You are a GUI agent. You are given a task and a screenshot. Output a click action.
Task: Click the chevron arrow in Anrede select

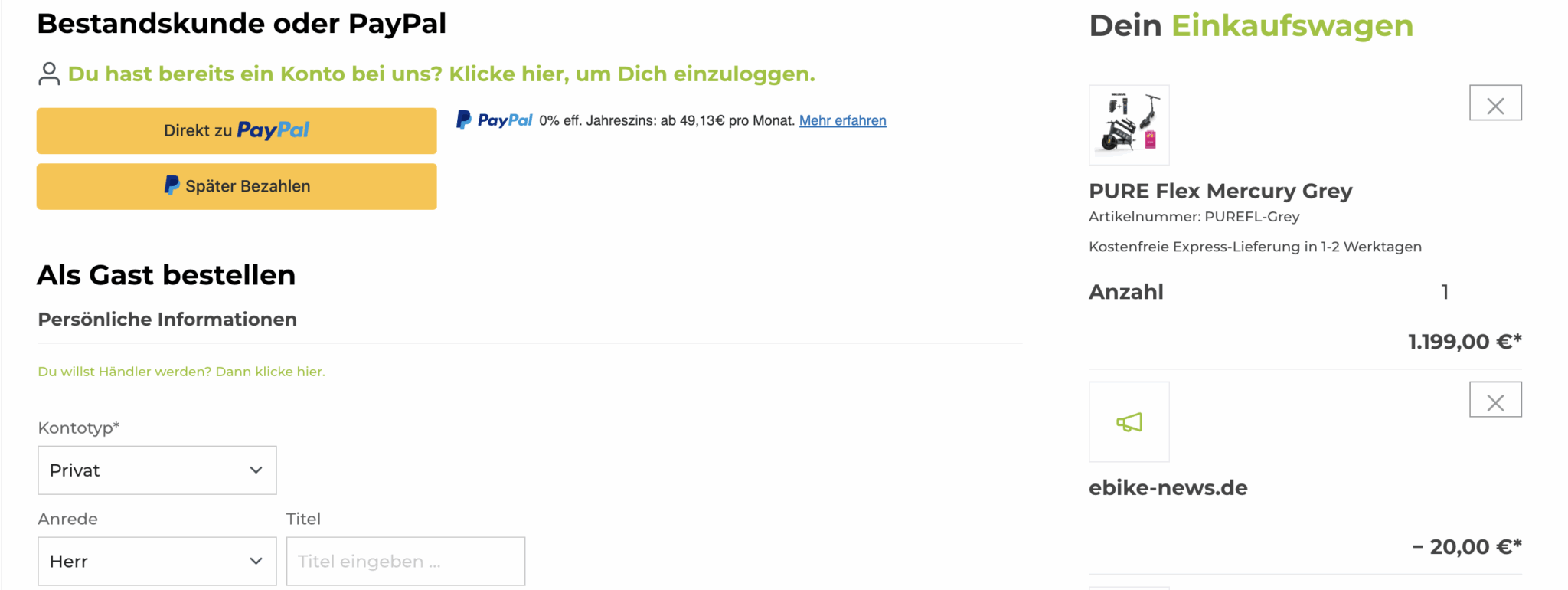point(256,562)
